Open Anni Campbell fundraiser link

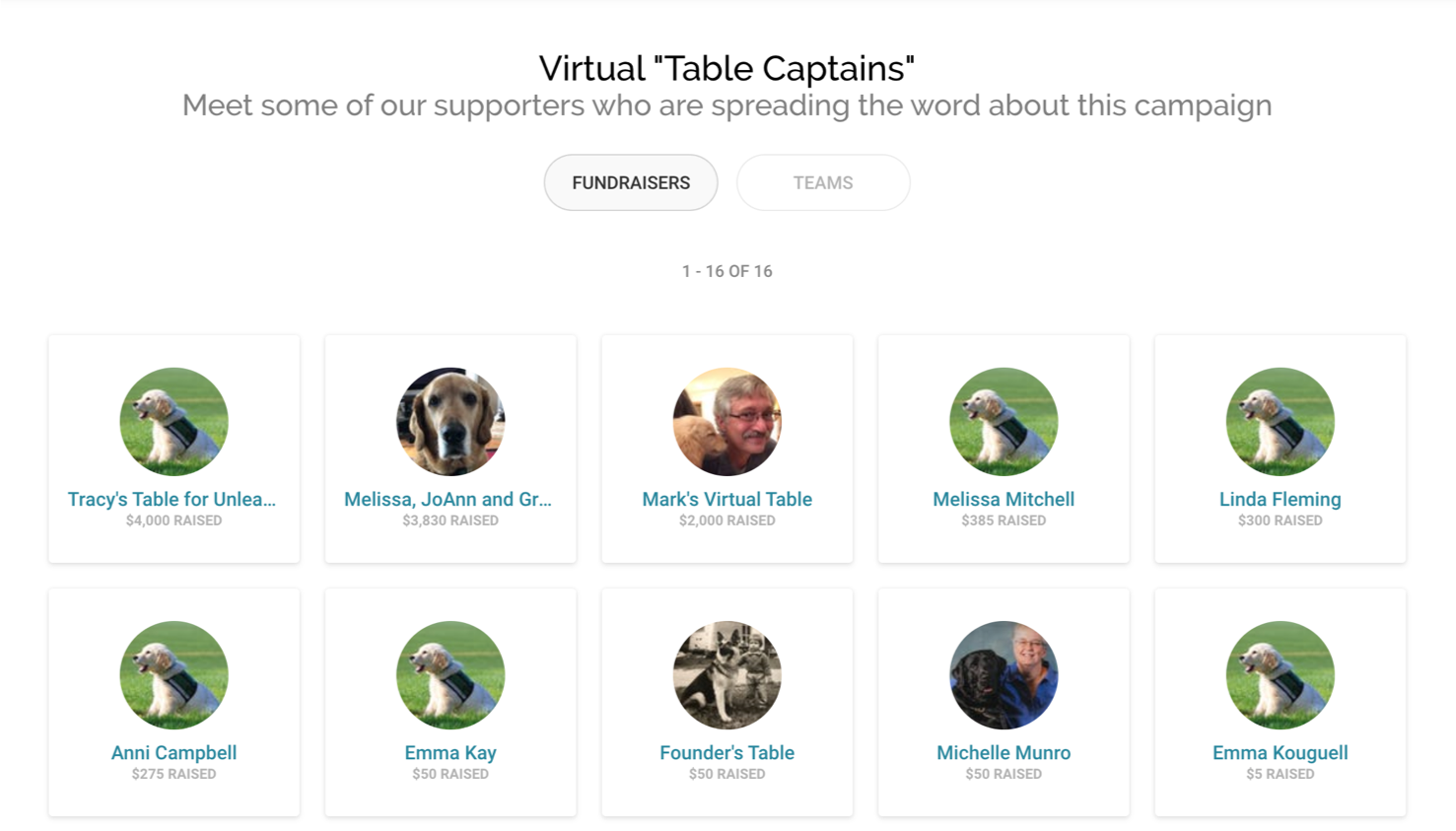173,753
